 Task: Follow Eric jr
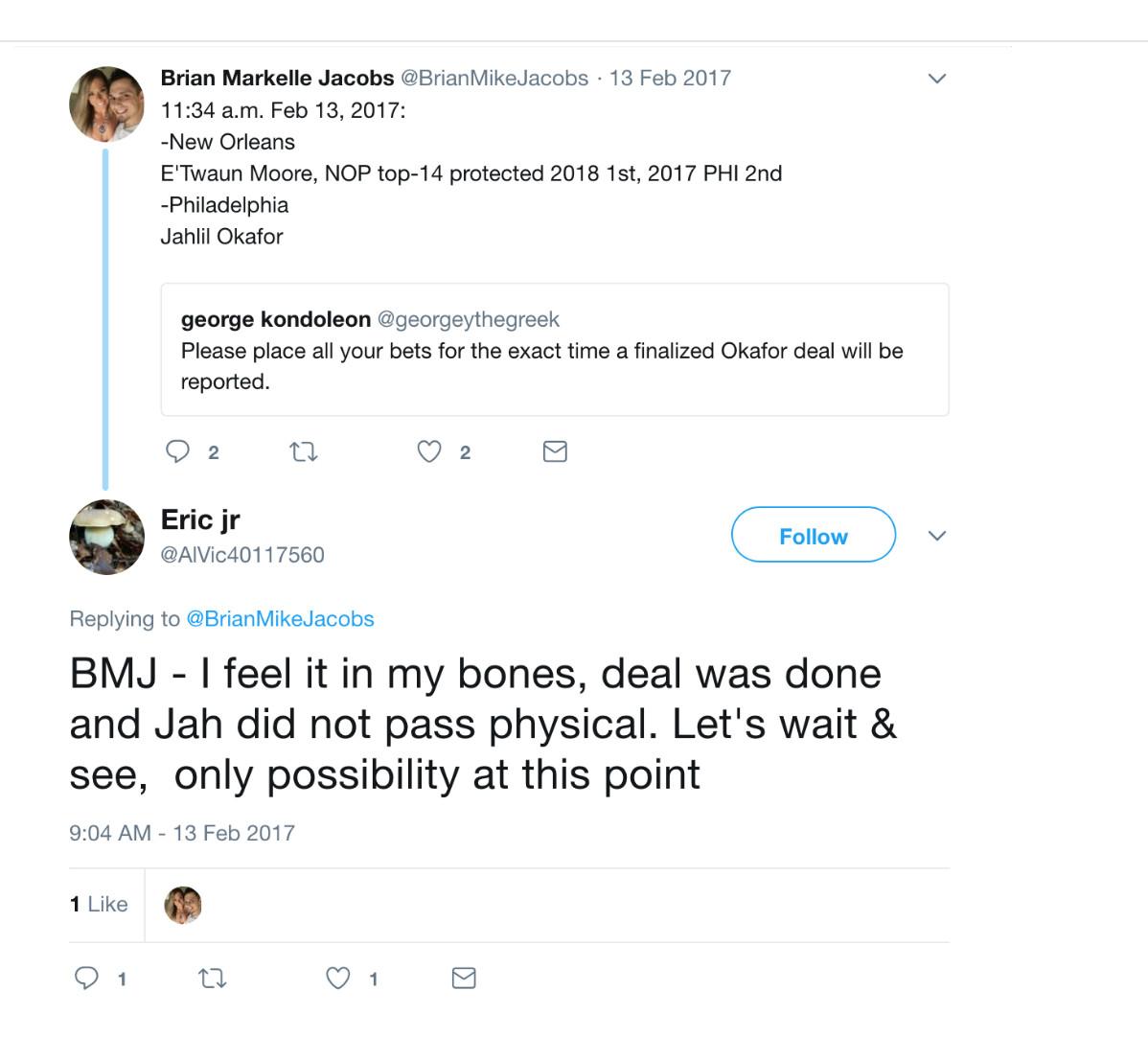813,536
